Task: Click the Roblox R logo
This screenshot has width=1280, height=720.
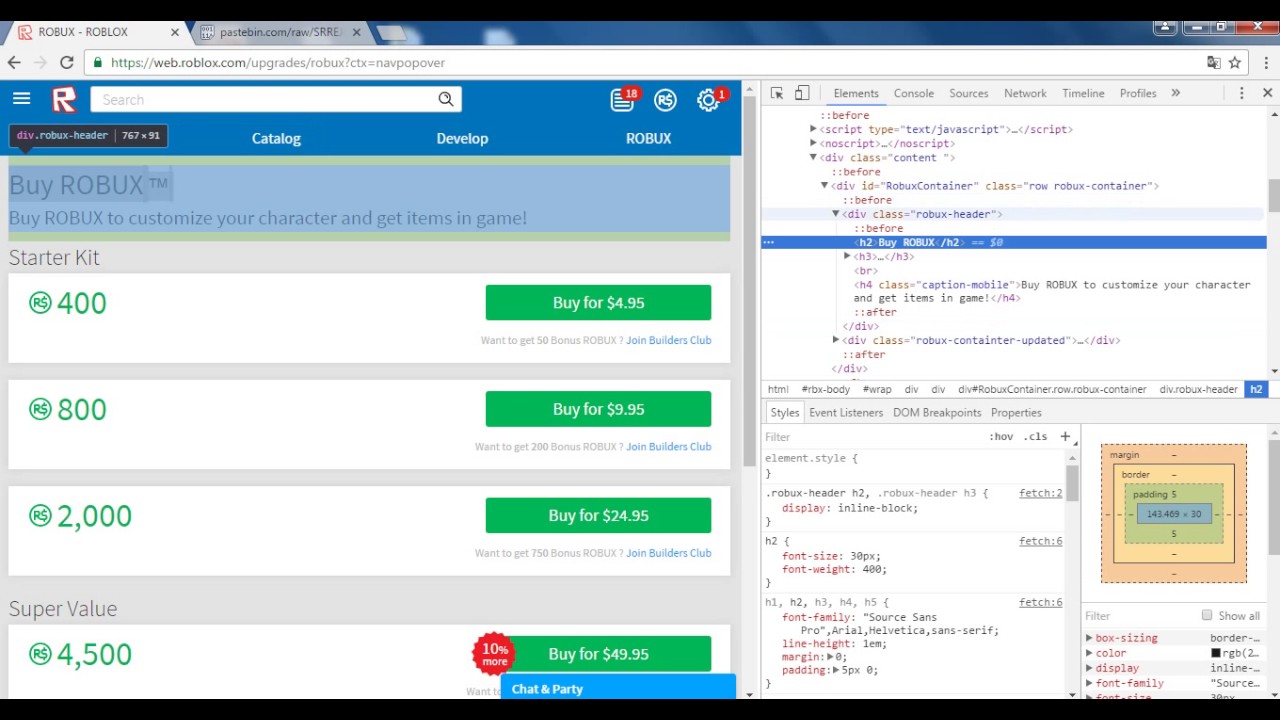Action: (64, 99)
